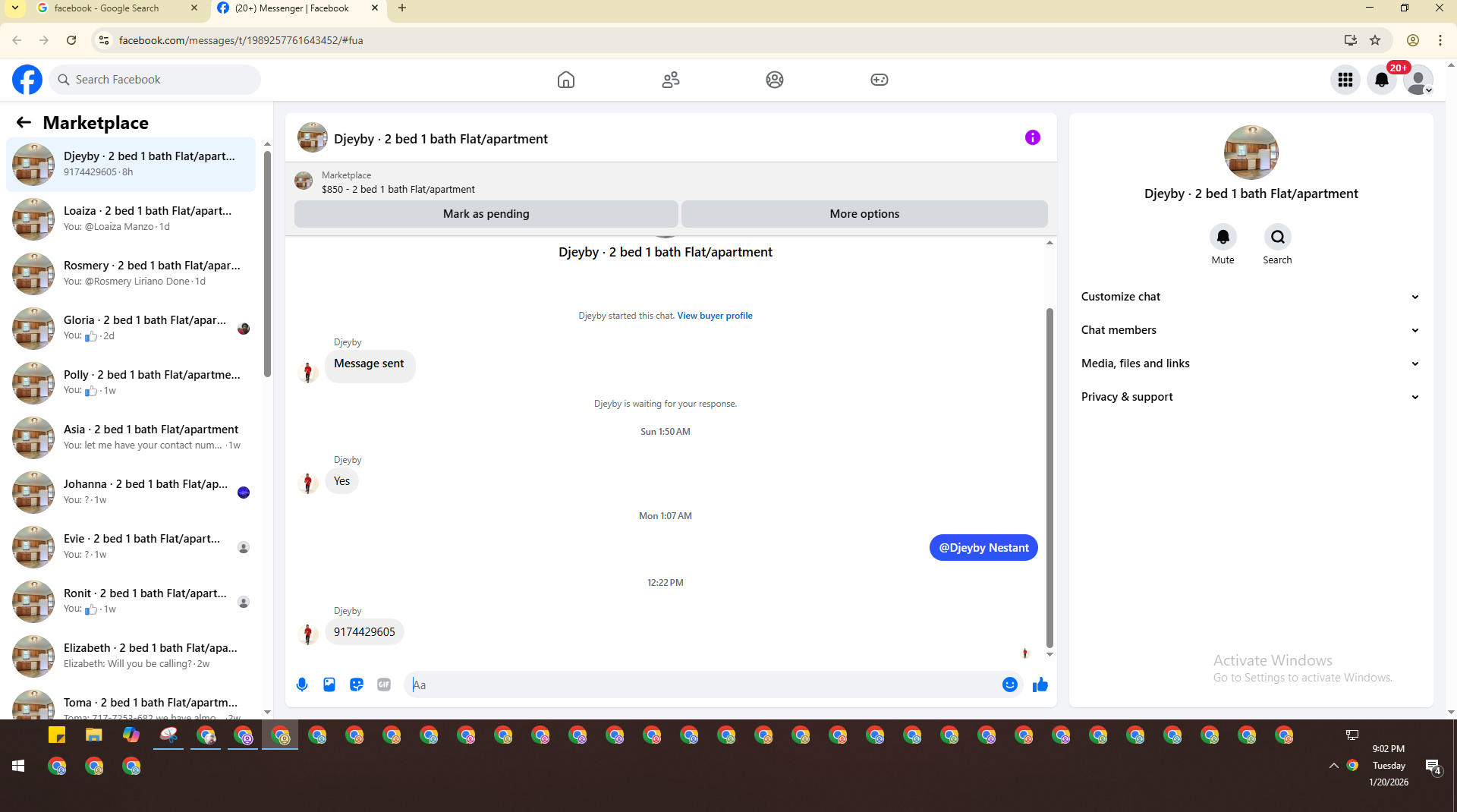Open the Gaming icon in top navigation

(x=880, y=80)
